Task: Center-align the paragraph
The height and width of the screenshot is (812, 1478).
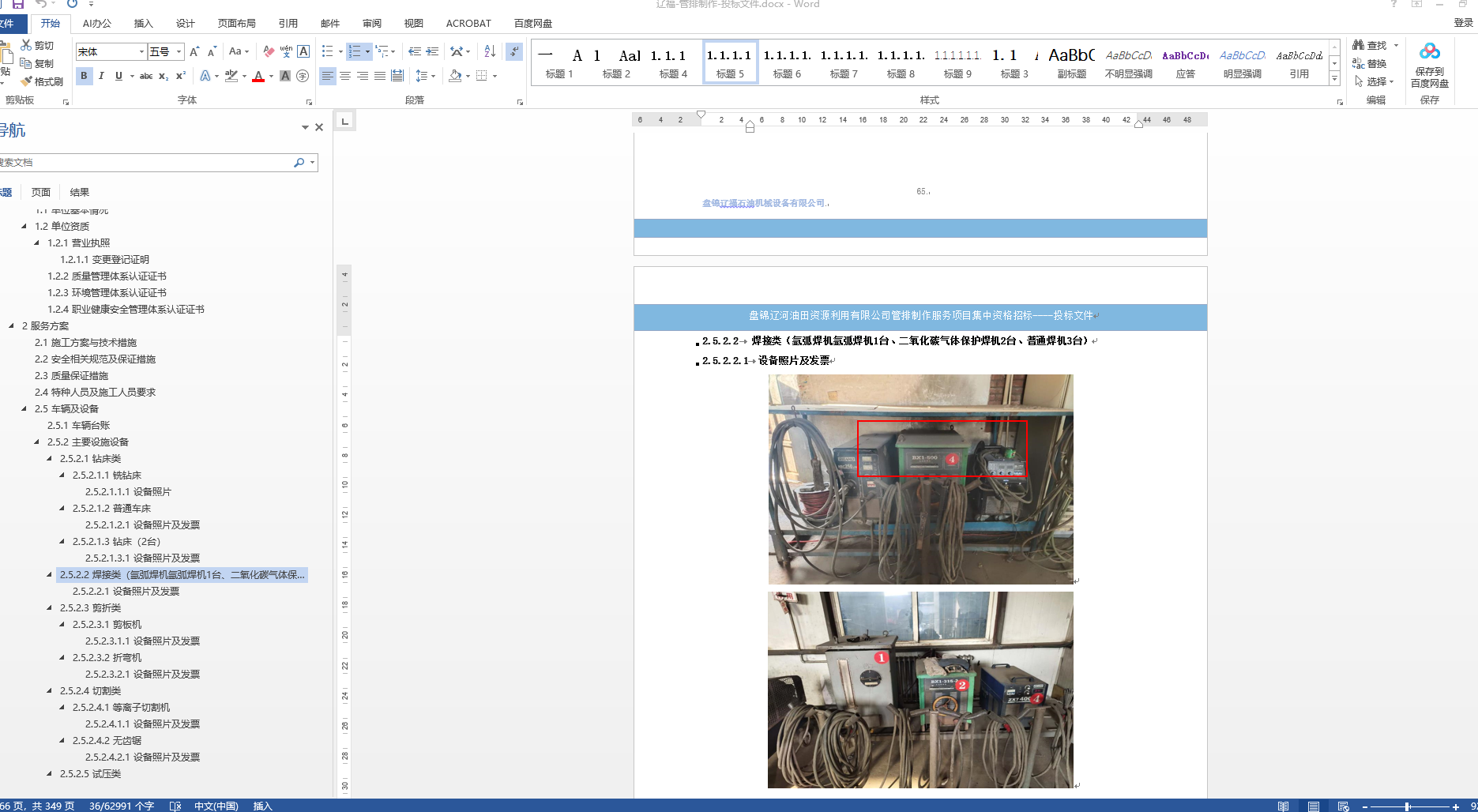Action: pyautogui.click(x=345, y=76)
